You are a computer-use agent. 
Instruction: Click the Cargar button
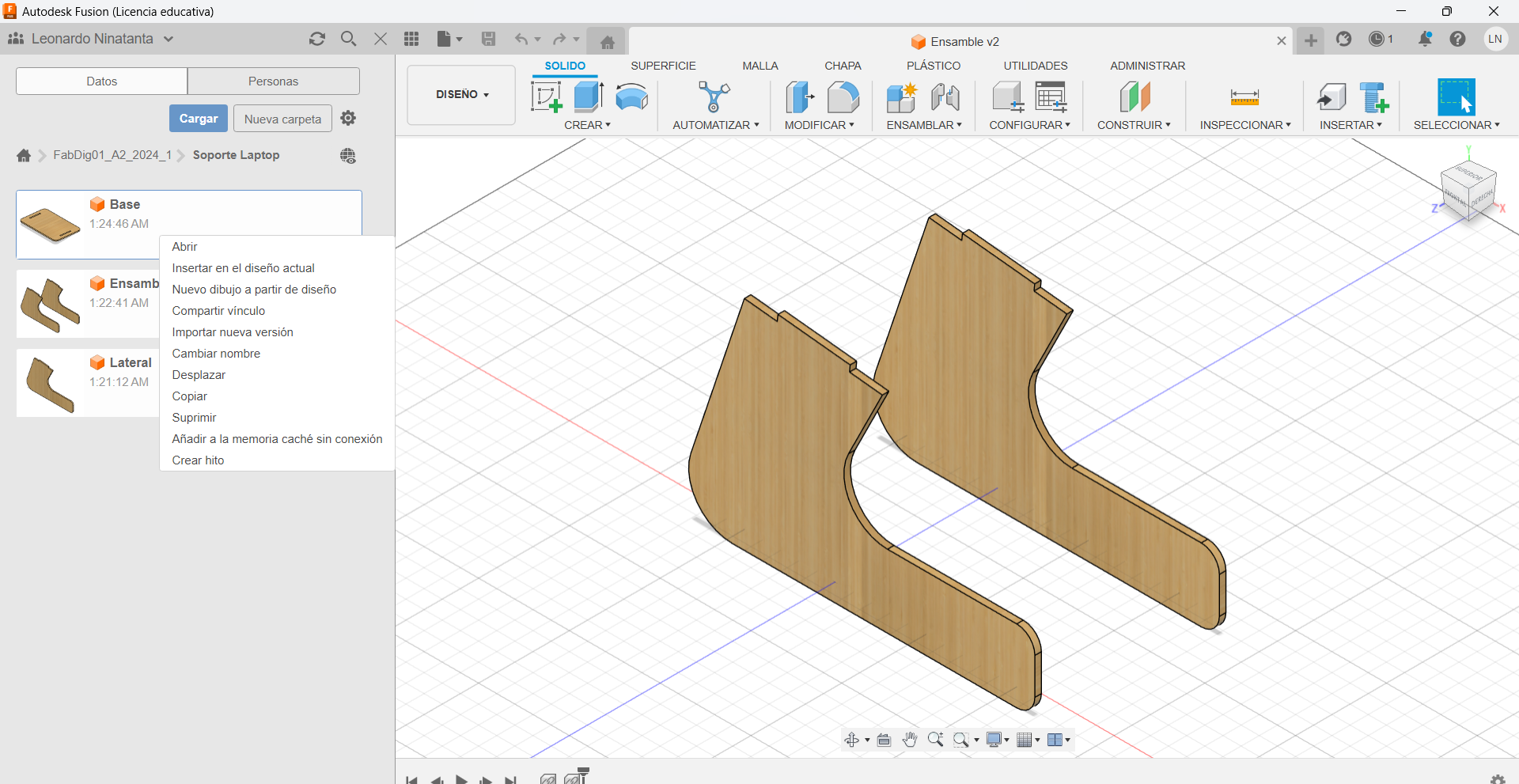coord(199,119)
